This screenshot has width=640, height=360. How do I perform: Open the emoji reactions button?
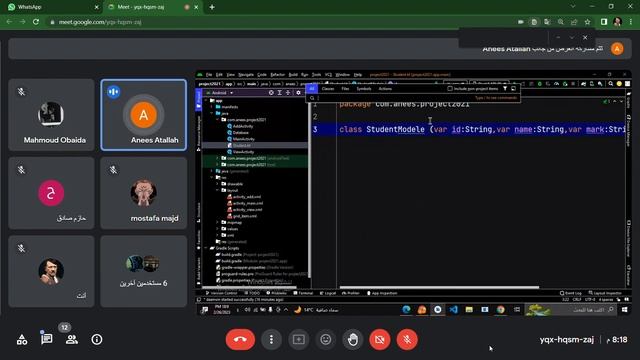point(325,339)
